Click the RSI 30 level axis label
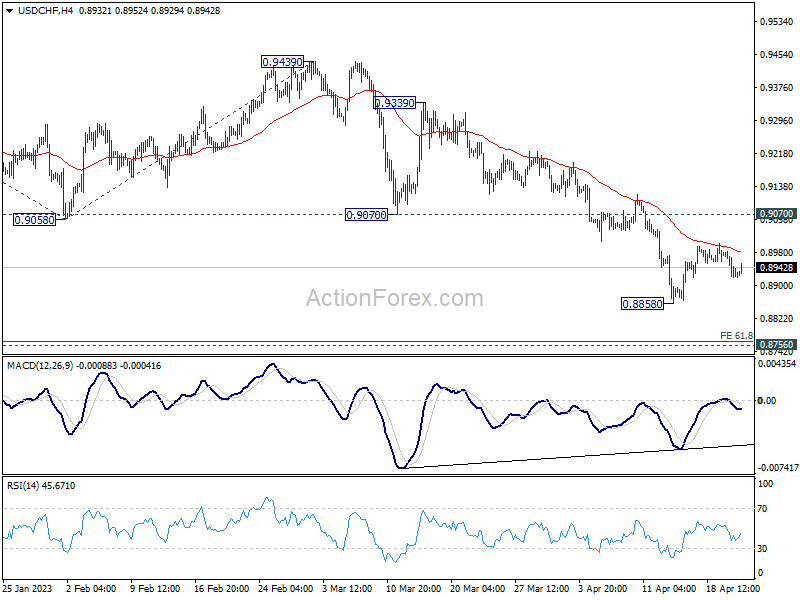The width and height of the screenshot is (800, 600). (762, 548)
